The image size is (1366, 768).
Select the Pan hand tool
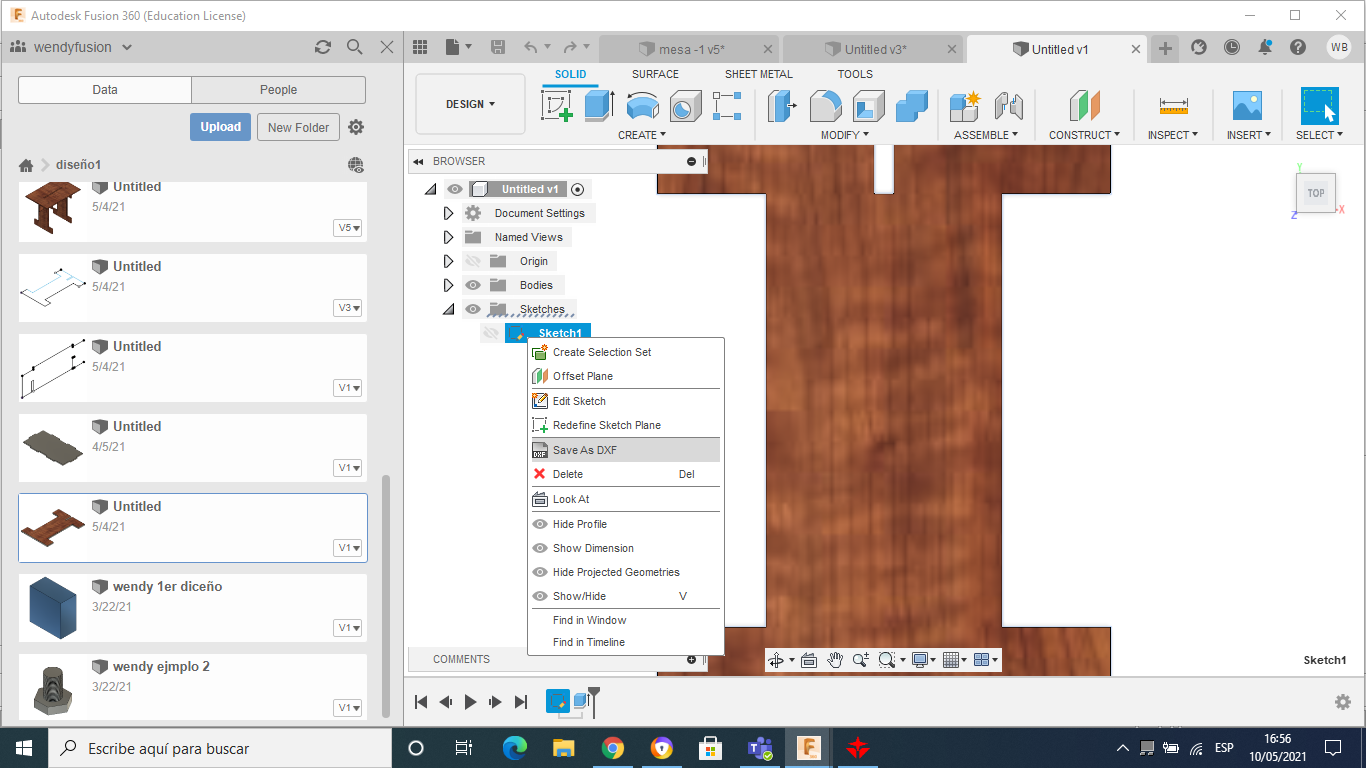pyautogui.click(x=834, y=660)
